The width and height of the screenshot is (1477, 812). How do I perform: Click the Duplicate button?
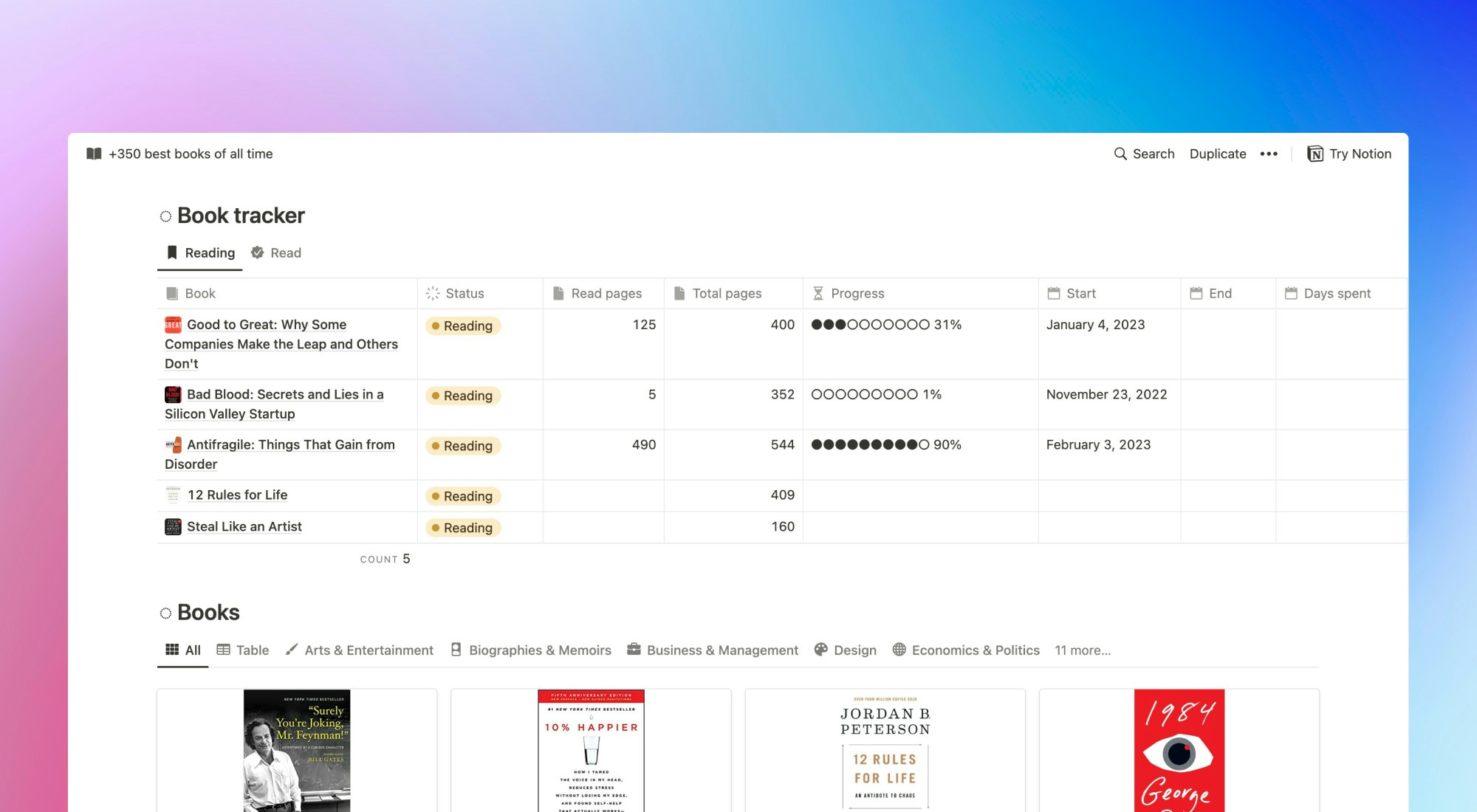[1218, 154]
